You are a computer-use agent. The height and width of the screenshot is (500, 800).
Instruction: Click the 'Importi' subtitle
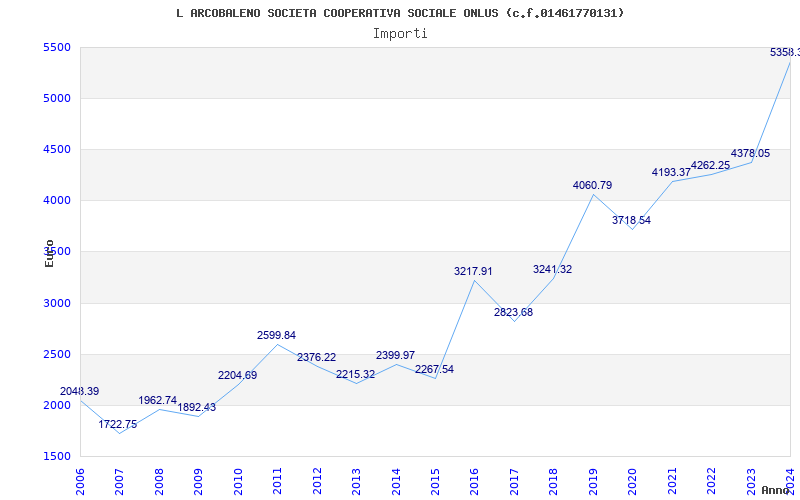point(400,33)
